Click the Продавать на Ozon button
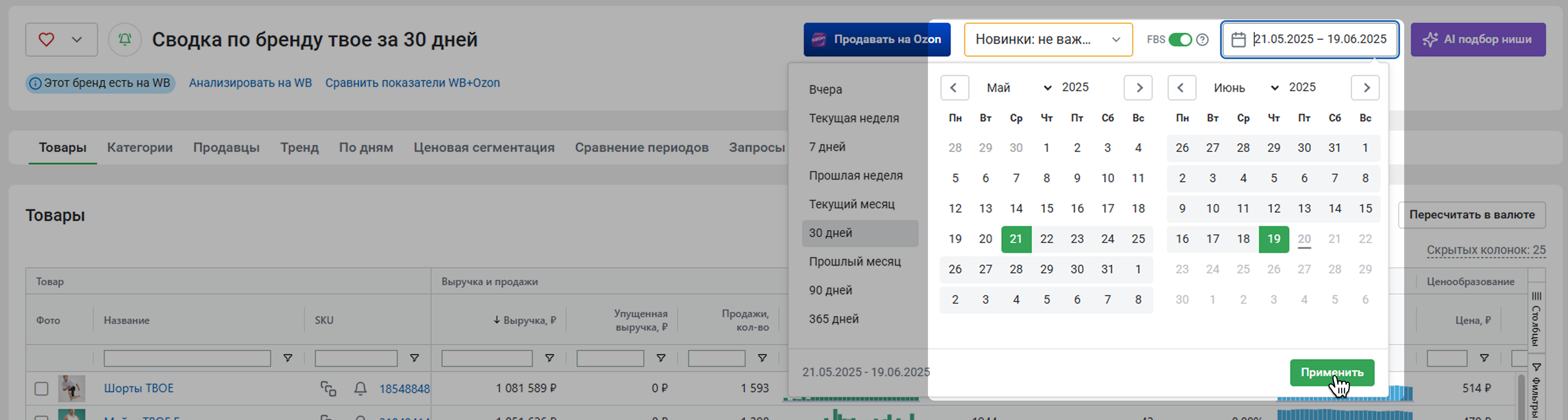1568x420 pixels. click(877, 40)
